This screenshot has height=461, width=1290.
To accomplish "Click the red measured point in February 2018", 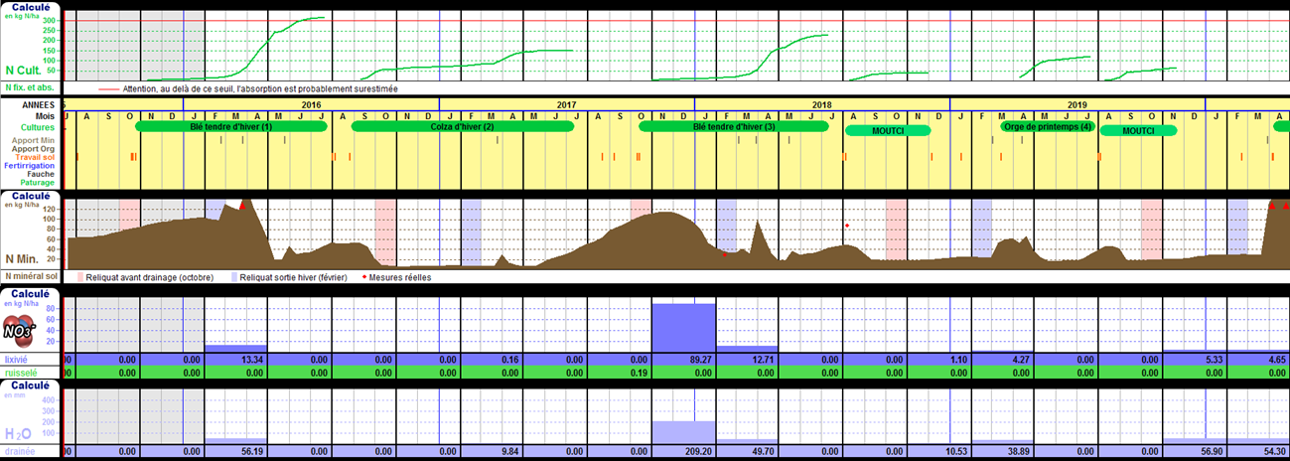I will [725, 254].
